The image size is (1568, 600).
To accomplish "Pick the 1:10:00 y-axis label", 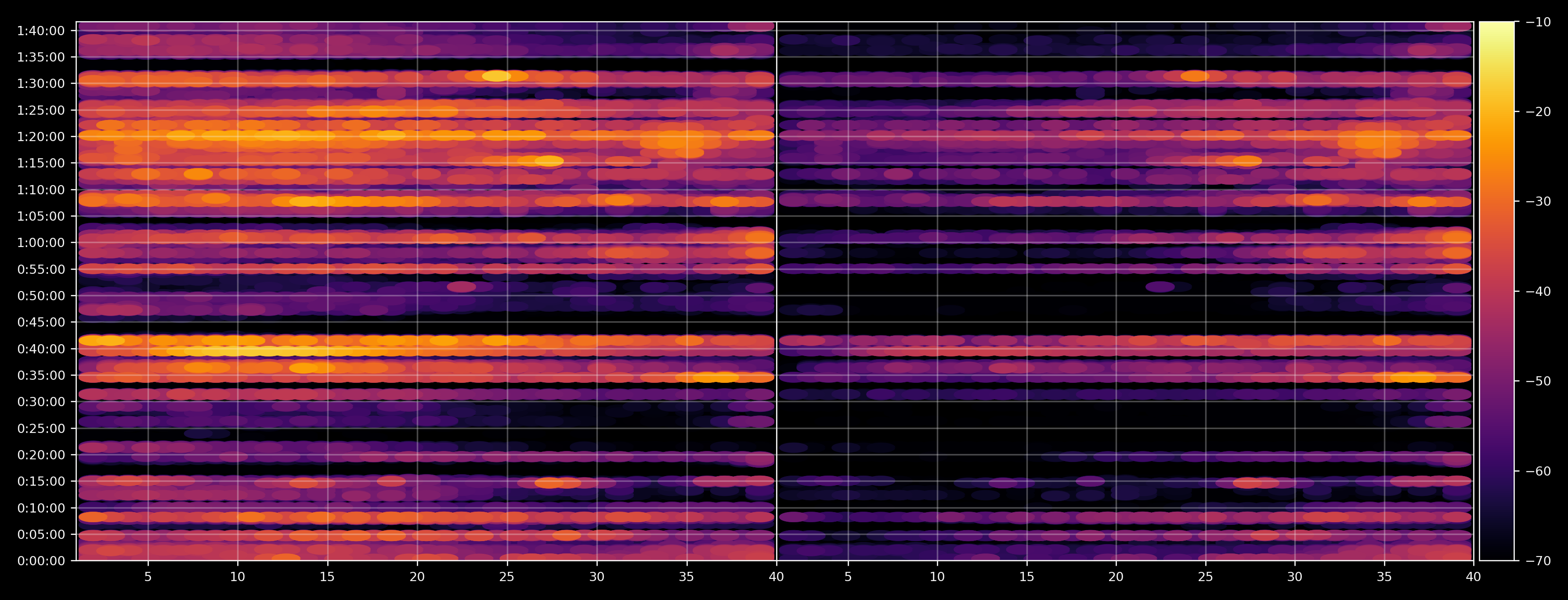I will (x=41, y=190).
